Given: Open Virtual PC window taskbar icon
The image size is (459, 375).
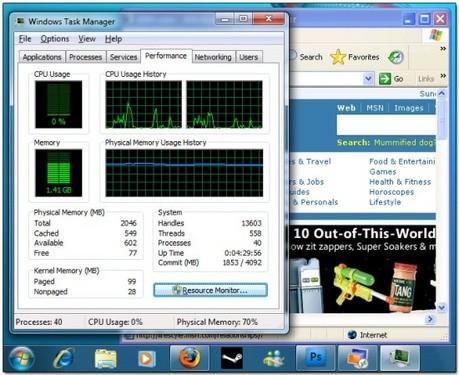Looking at the screenshot, I should tap(358, 358).
